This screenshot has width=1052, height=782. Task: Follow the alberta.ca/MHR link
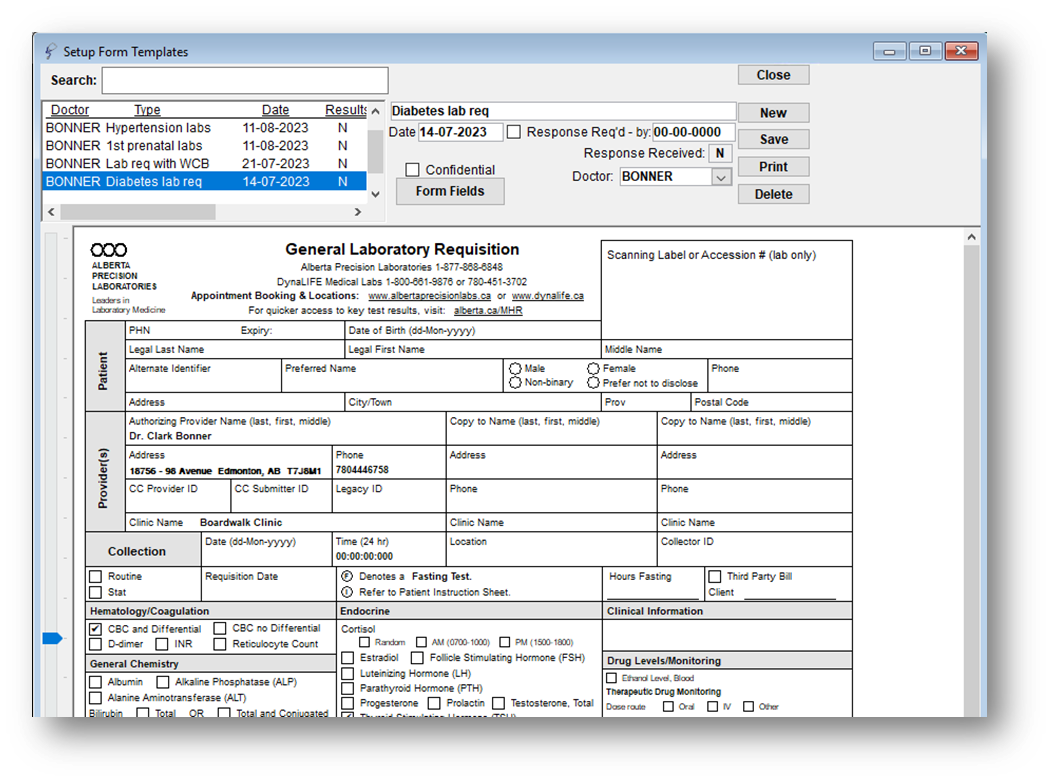(488, 311)
